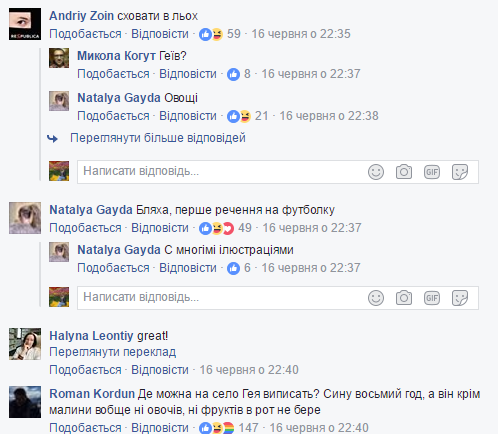Attach photo via camera icon in first reply box

pos(404,172)
